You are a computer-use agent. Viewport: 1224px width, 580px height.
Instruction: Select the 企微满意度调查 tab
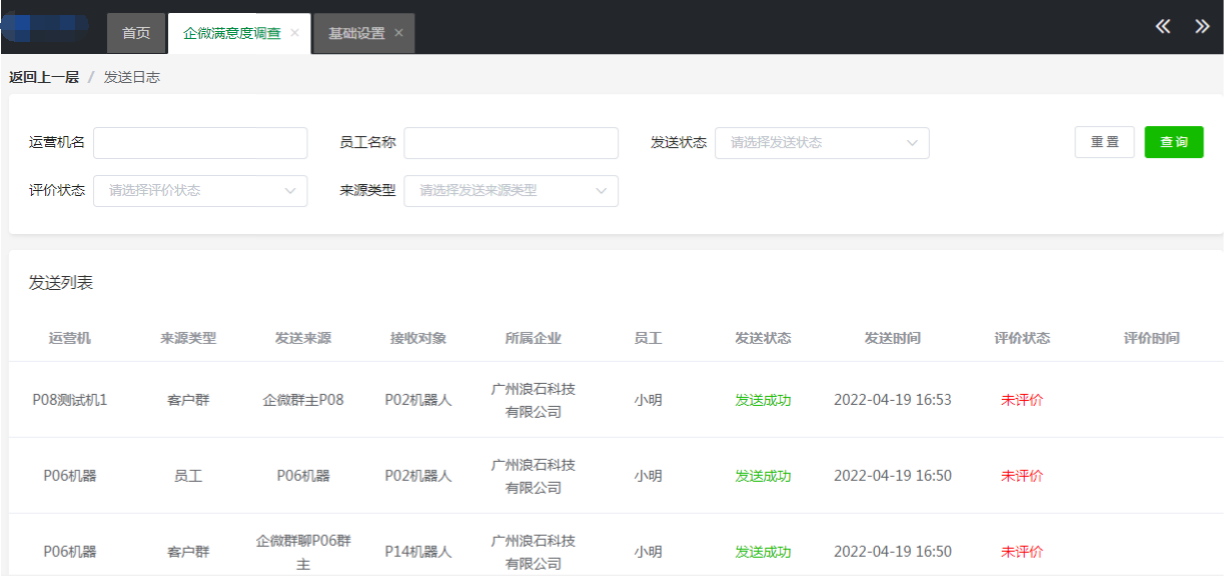point(232,33)
